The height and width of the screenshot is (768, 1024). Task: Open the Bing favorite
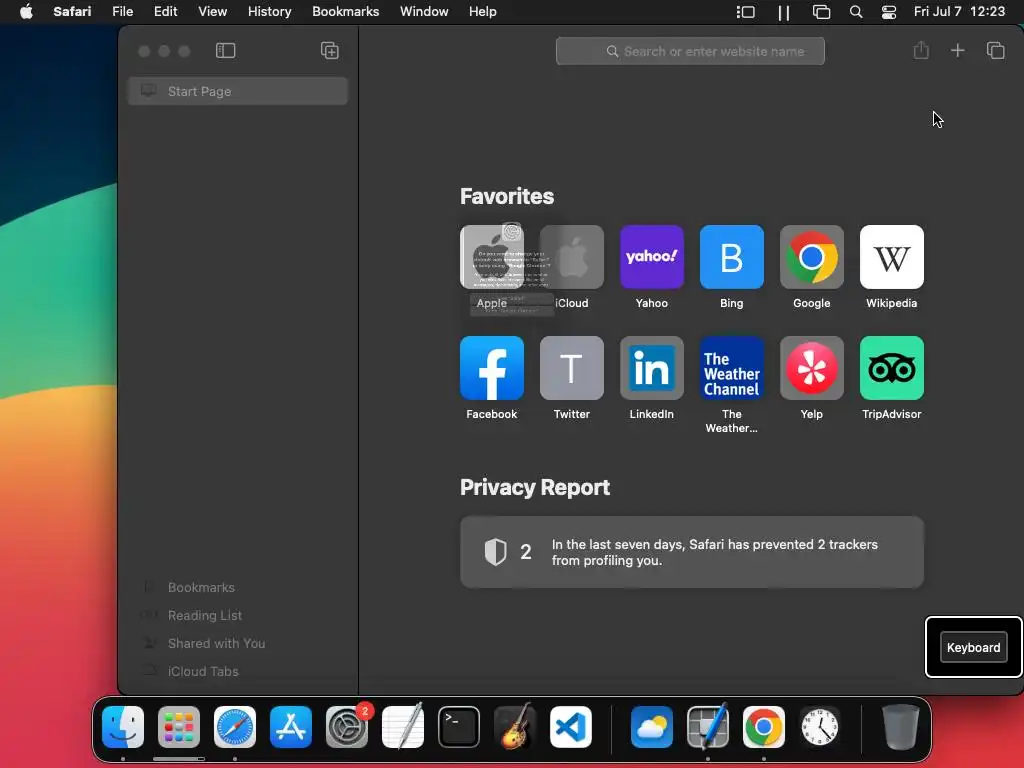(x=731, y=257)
